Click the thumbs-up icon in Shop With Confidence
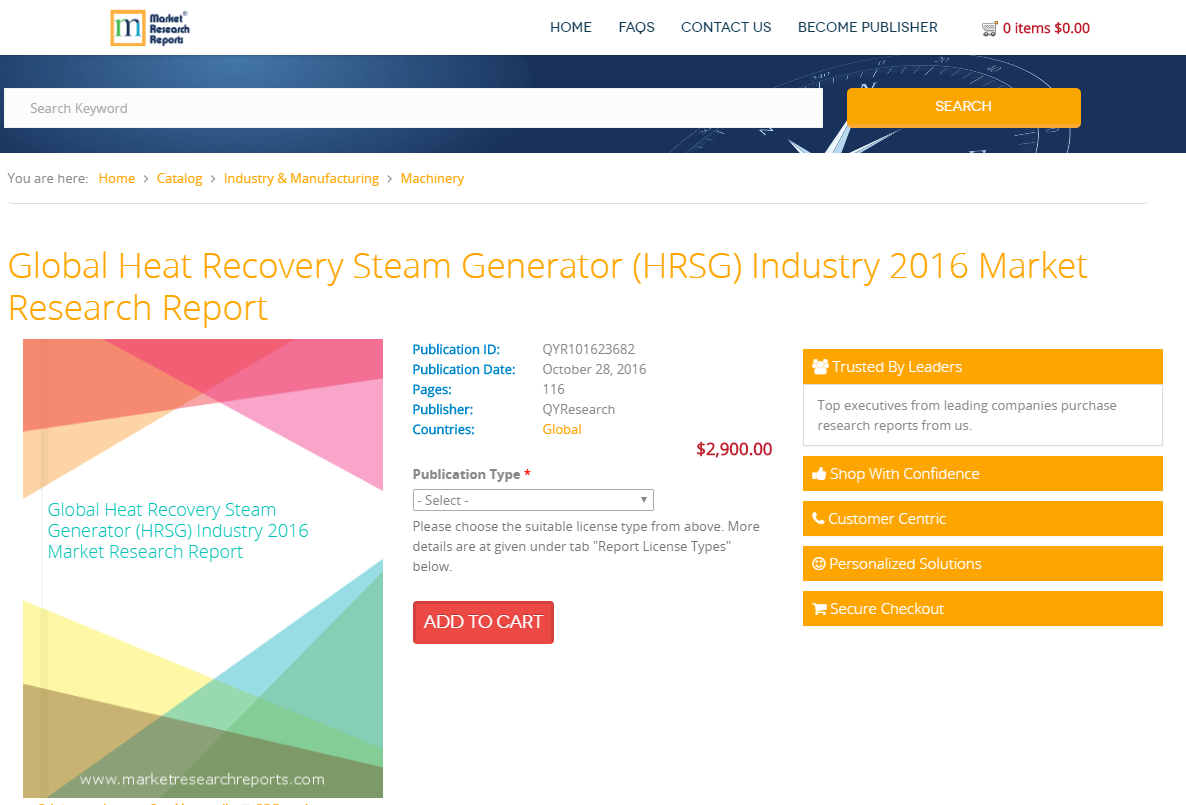 tap(819, 474)
